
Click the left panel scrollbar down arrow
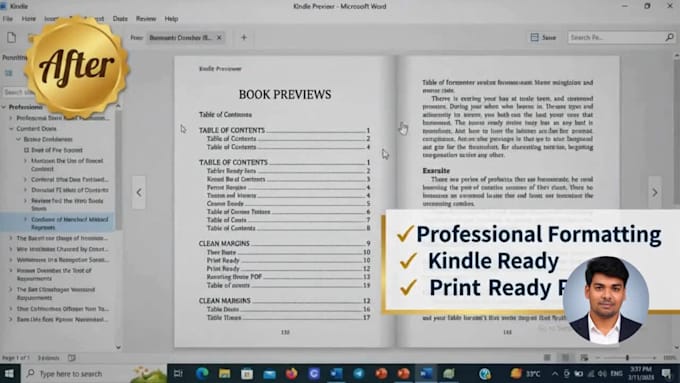tap(118, 347)
